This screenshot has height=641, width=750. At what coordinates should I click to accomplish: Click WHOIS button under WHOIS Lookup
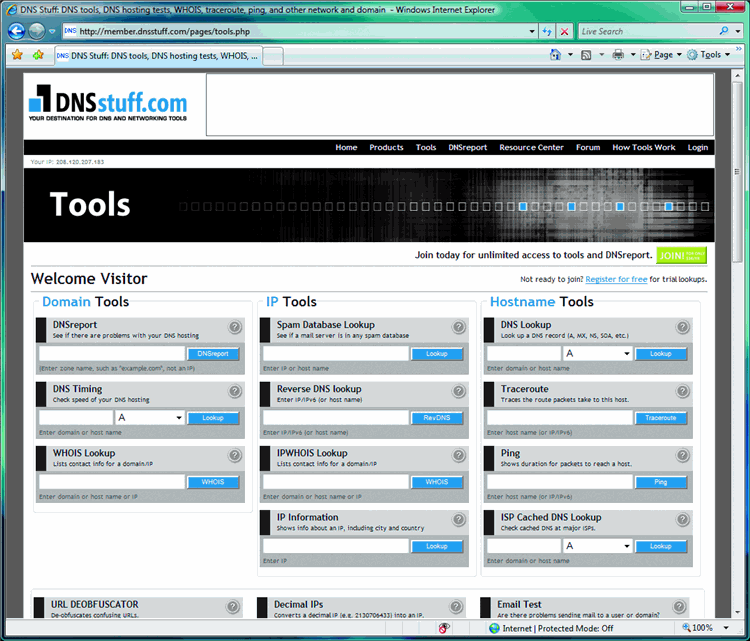pos(213,482)
